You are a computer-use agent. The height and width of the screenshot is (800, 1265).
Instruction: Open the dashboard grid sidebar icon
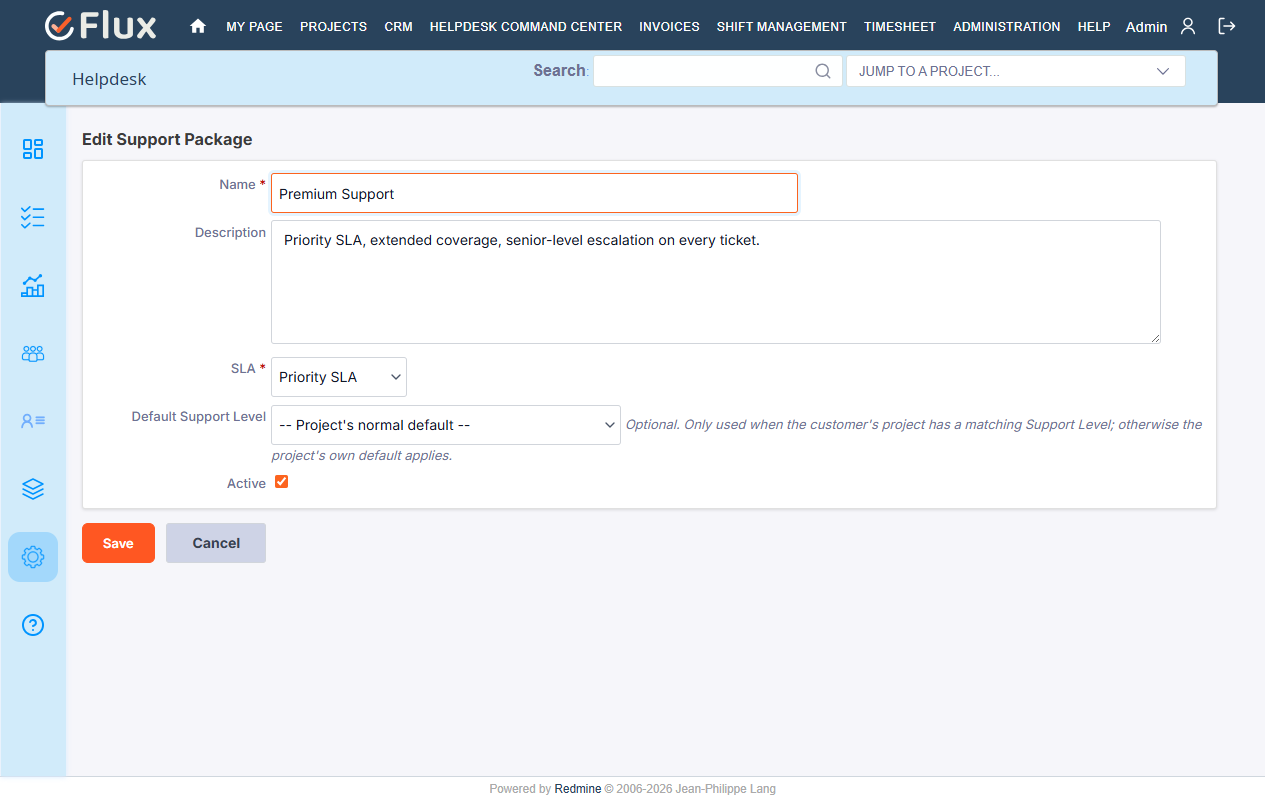click(33, 149)
